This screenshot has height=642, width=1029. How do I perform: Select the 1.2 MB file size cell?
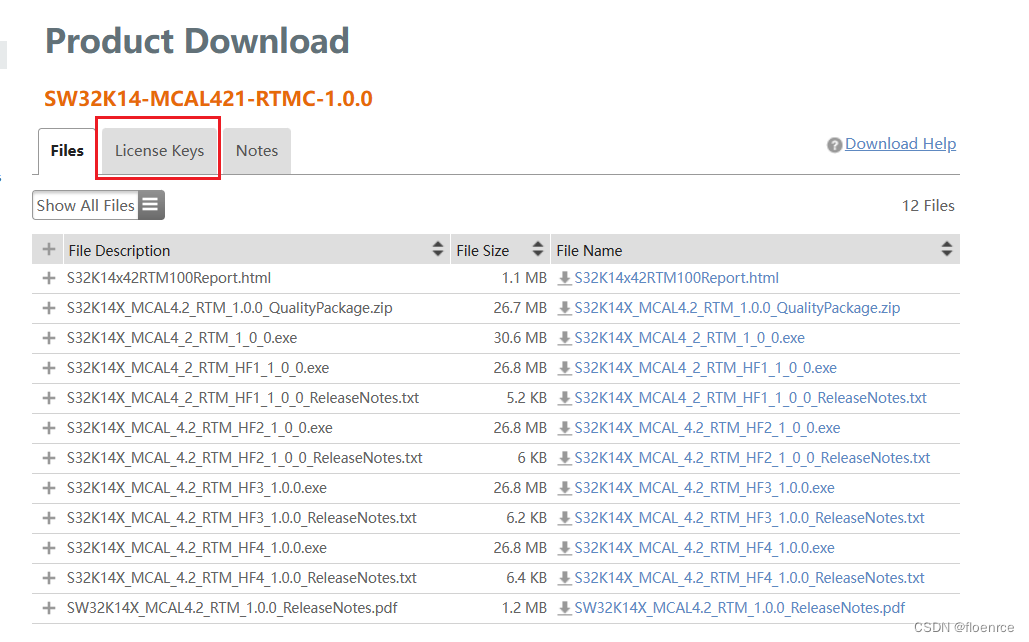[524, 608]
